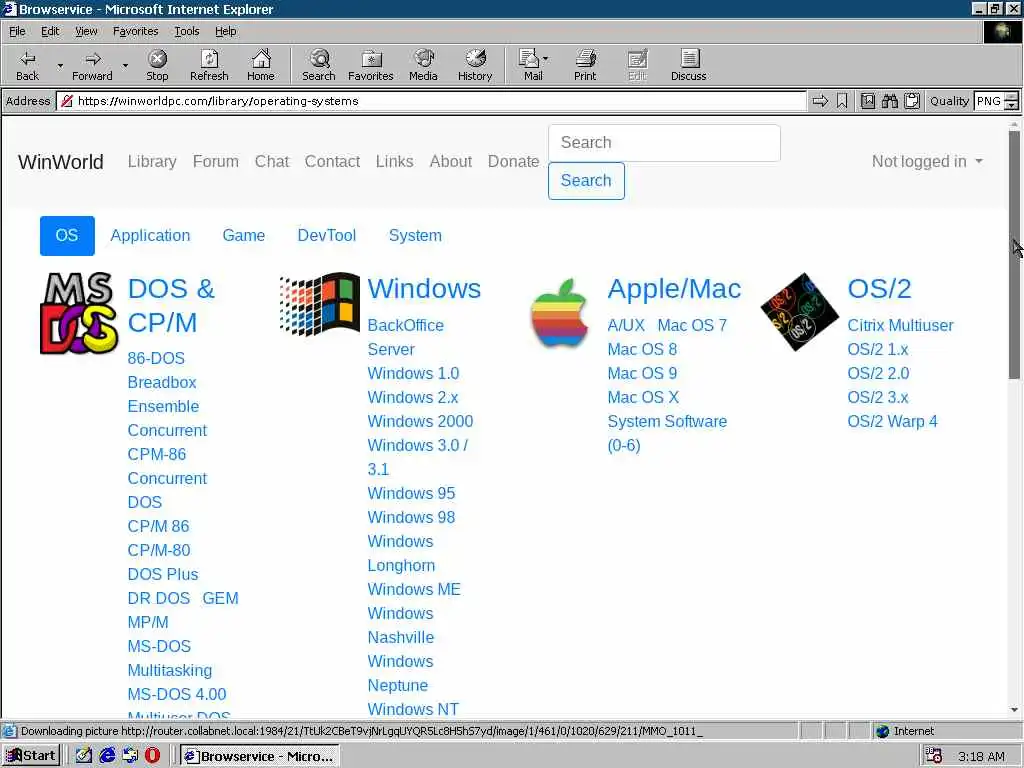This screenshot has width=1024, height=768.
Task: Open the Mail dropdown arrow
Action: click(545, 59)
